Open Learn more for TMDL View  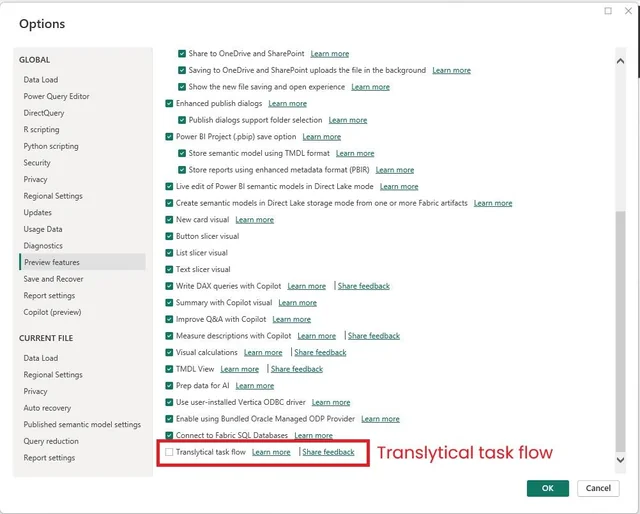click(240, 369)
